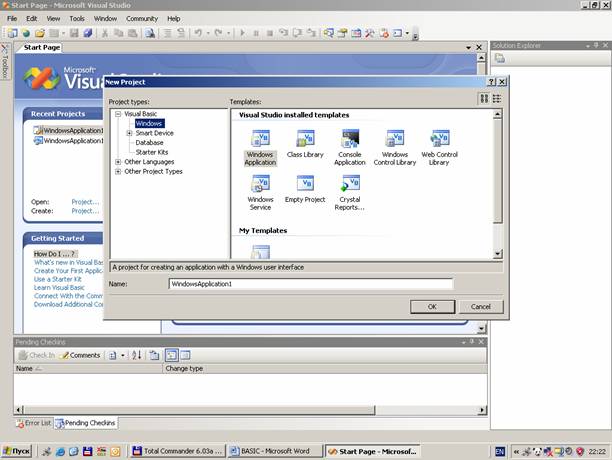
Task: Select the Web Control Library template
Action: click(439, 148)
